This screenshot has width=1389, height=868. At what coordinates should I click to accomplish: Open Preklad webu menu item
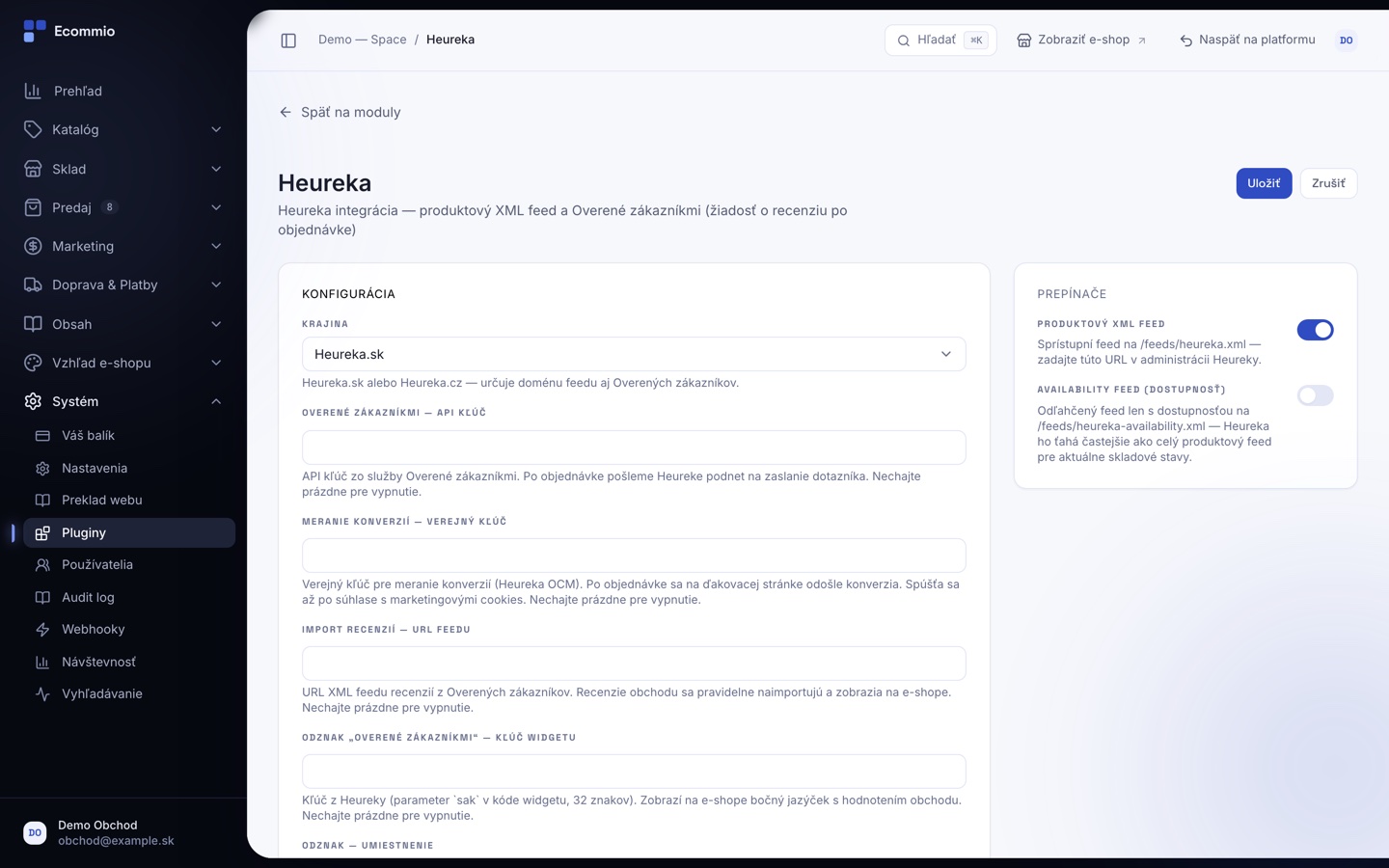[x=129, y=501]
